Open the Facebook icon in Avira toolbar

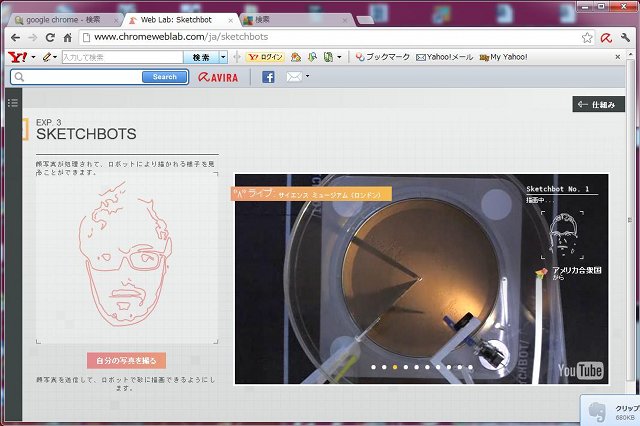click(x=268, y=77)
